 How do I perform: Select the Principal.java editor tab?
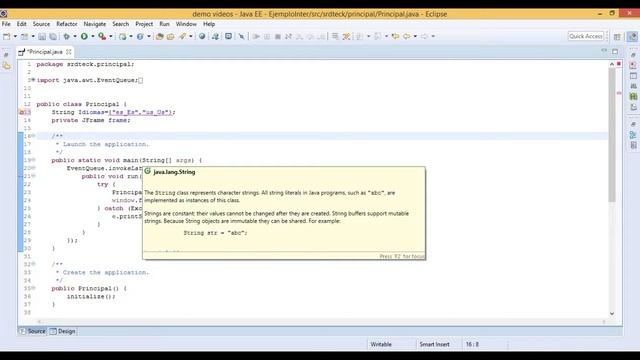tap(44, 52)
